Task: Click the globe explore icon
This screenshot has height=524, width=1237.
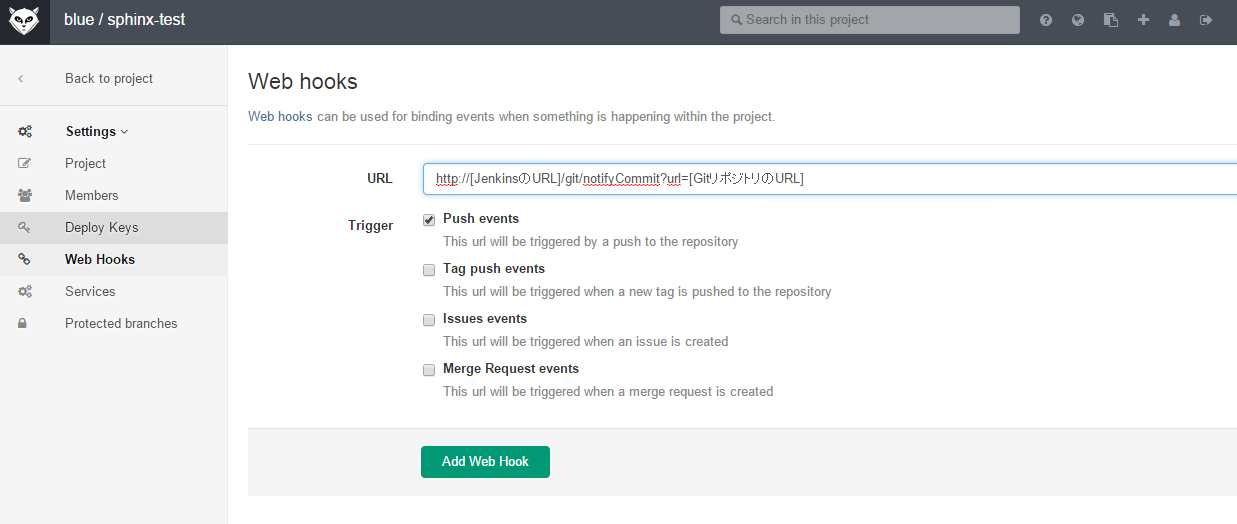Action: 1078,20
